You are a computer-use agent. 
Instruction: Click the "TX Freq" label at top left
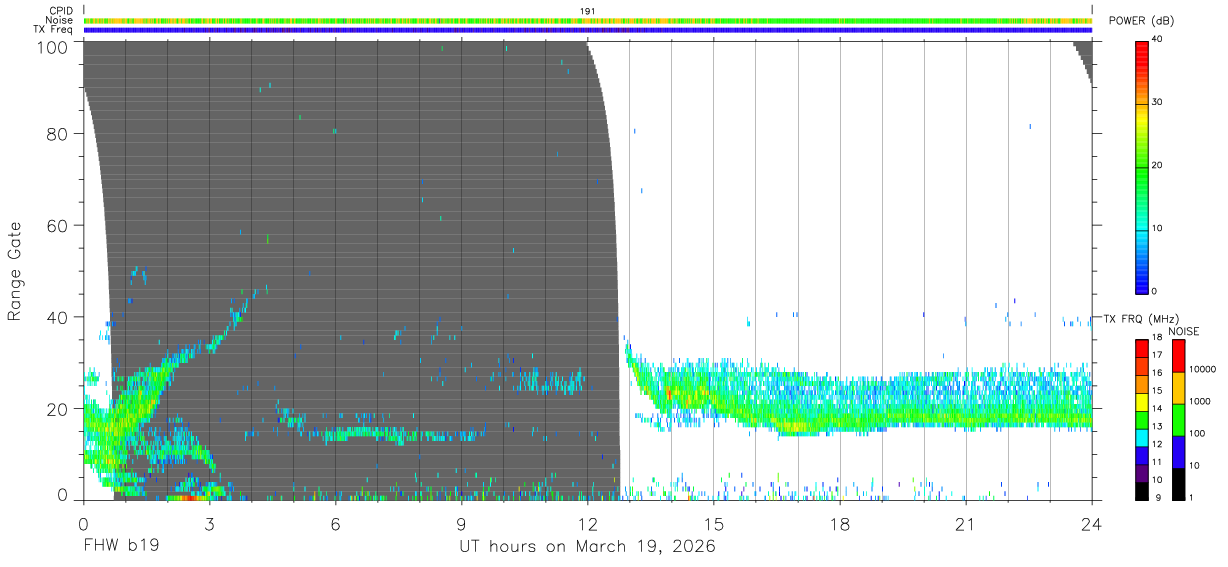tap(52, 29)
